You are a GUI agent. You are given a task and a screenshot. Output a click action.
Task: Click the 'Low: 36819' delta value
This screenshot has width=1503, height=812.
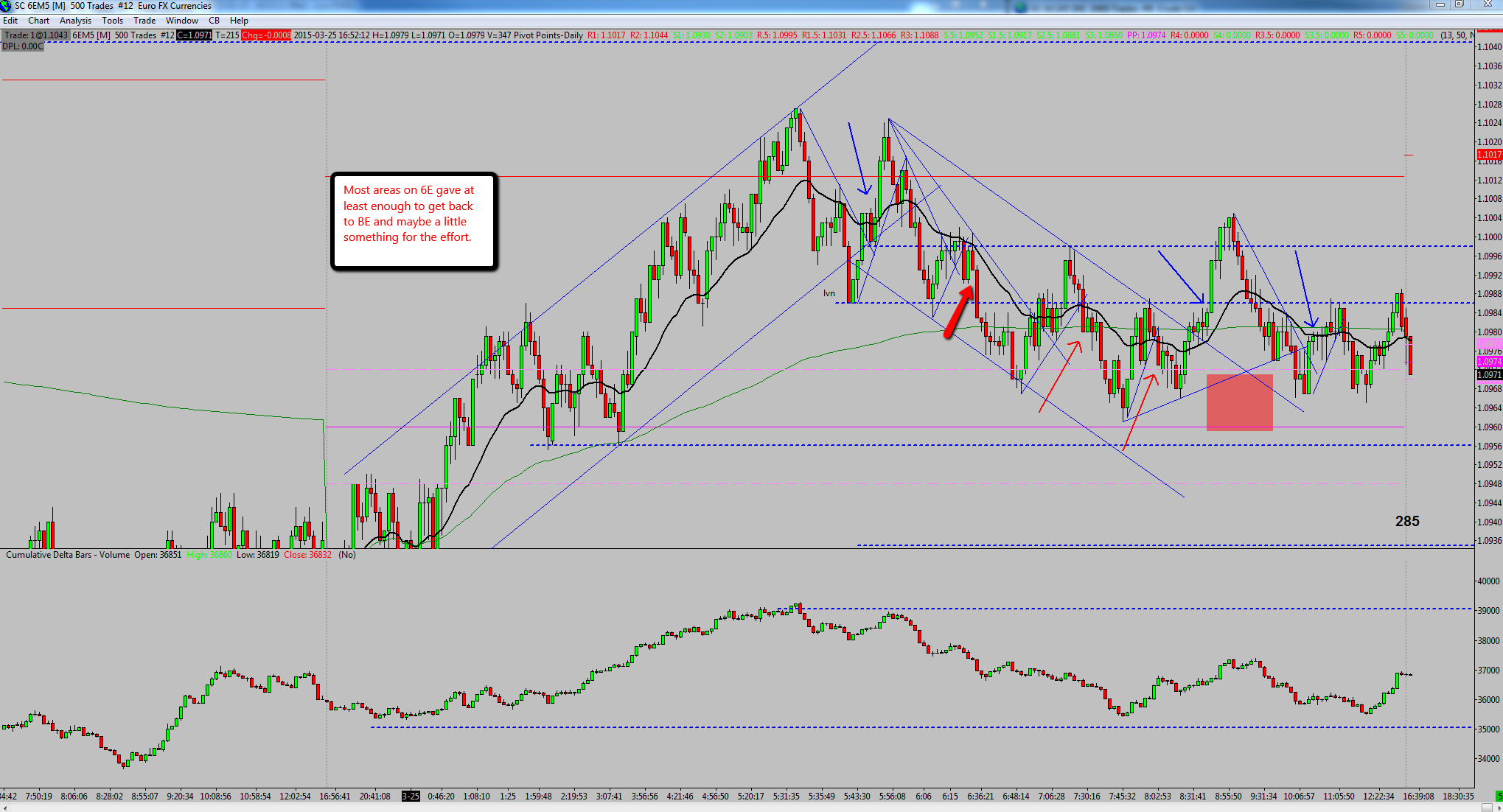258,555
